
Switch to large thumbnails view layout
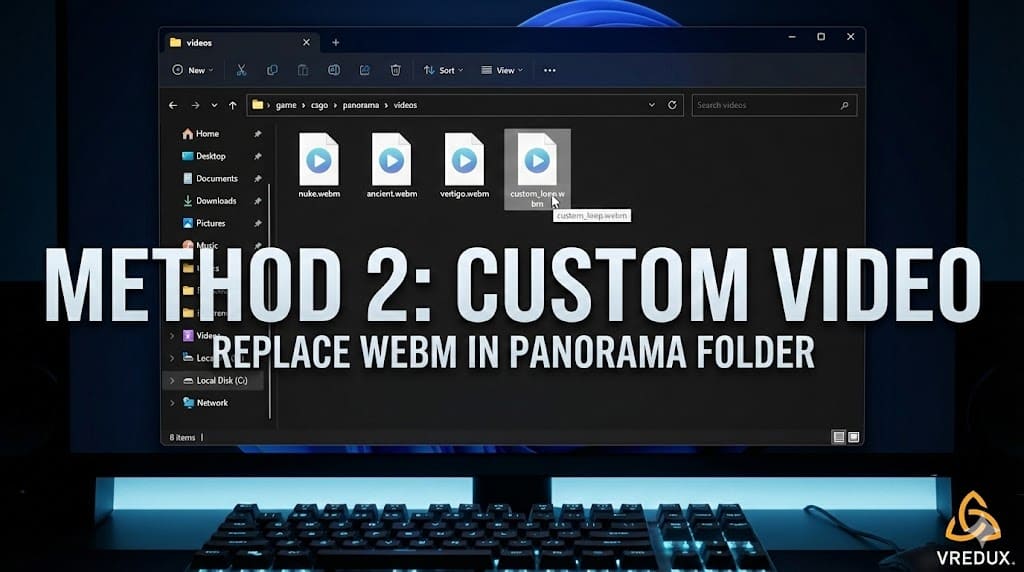854,437
